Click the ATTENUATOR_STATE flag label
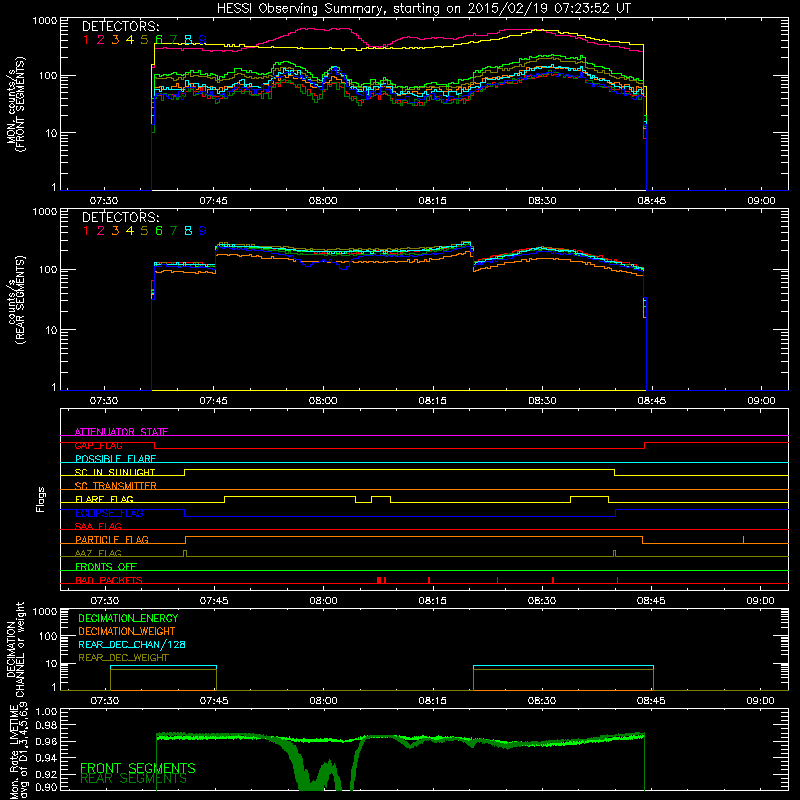 click(x=121, y=432)
